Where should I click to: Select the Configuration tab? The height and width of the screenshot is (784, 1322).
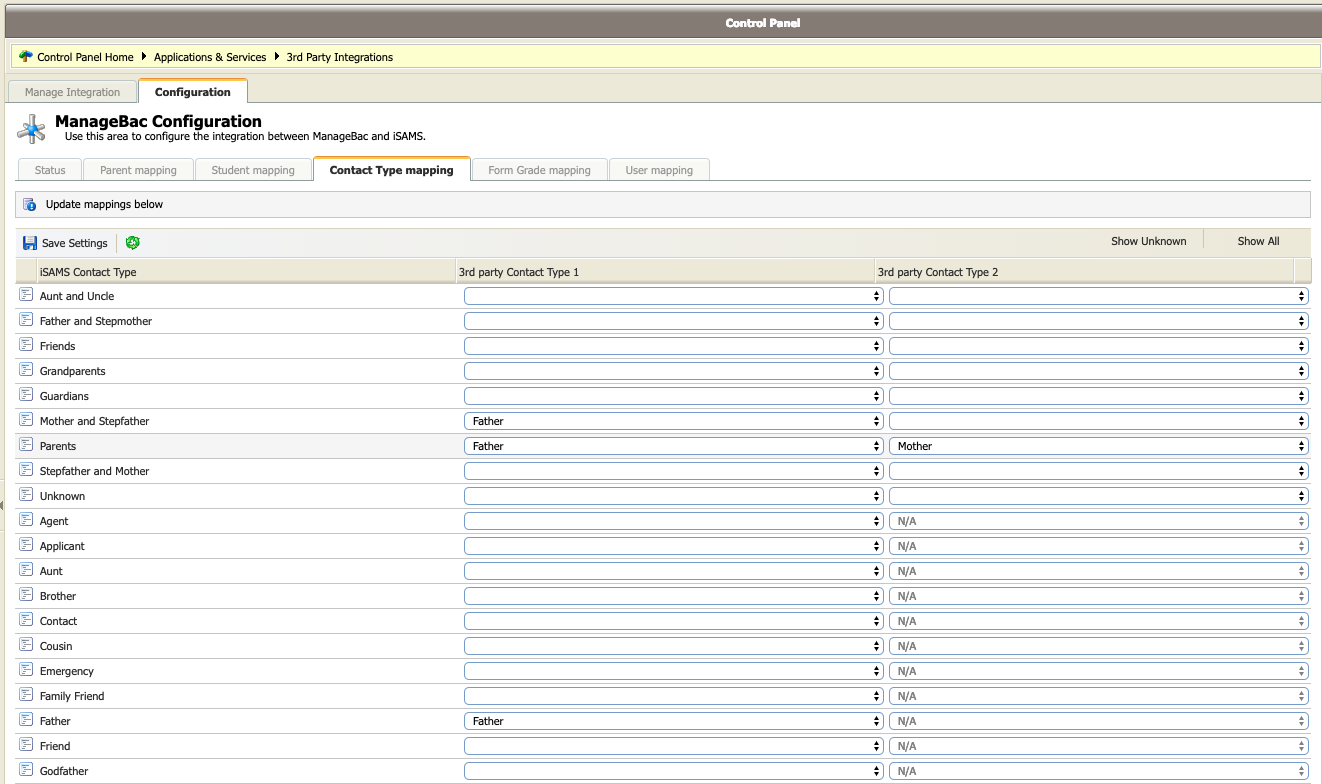click(x=193, y=92)
